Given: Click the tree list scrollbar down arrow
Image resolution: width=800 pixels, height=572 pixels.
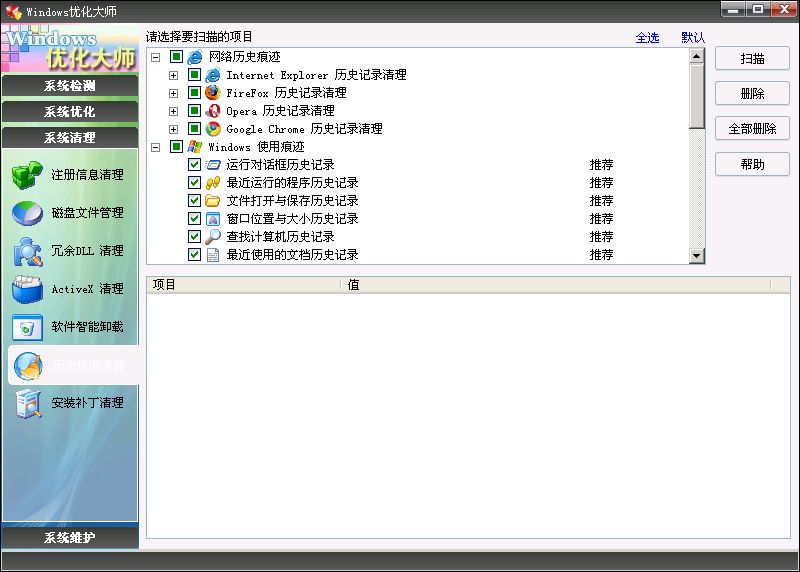Looking at the screenshot, I should [697, 256].
